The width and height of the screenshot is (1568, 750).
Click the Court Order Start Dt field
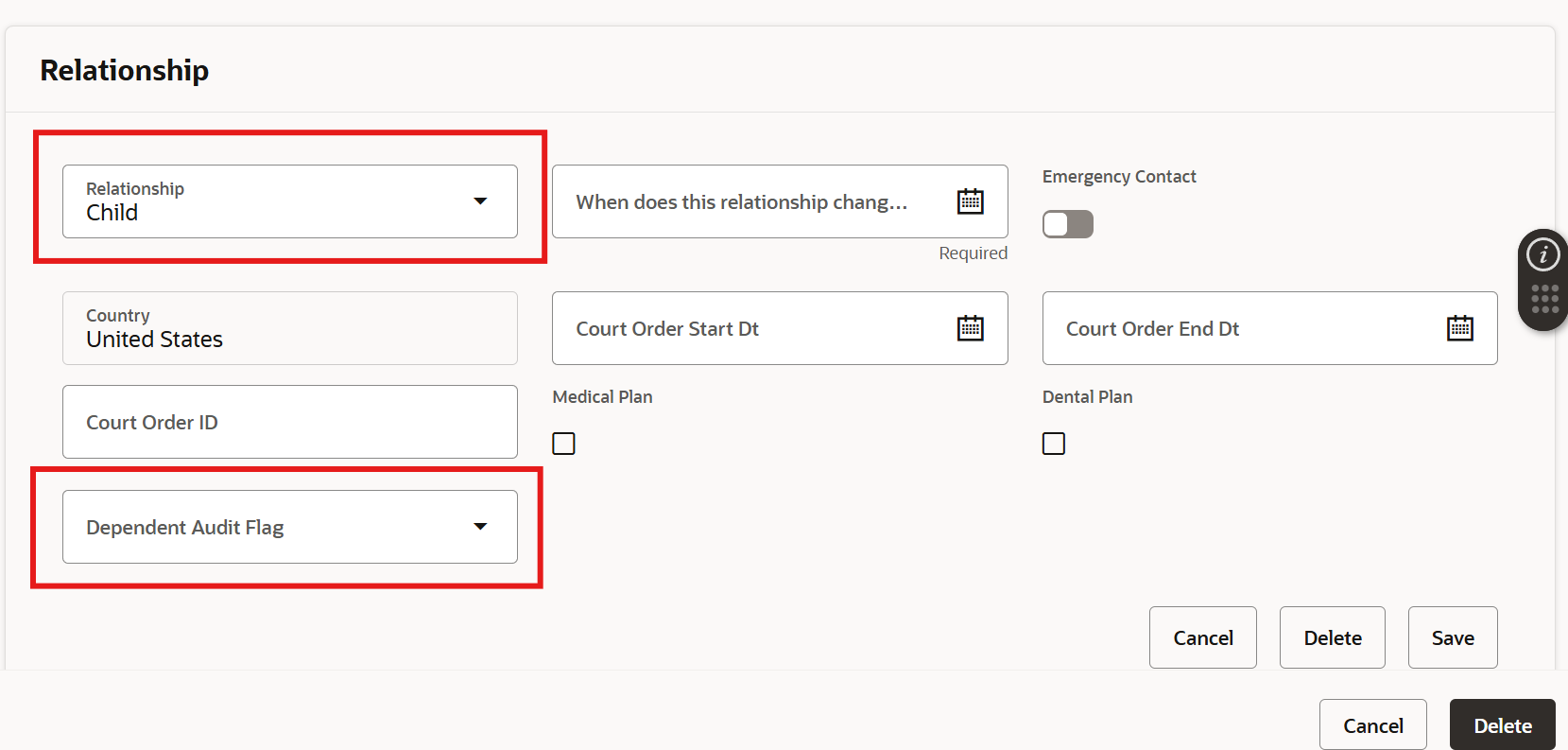[x=780, y=328]
